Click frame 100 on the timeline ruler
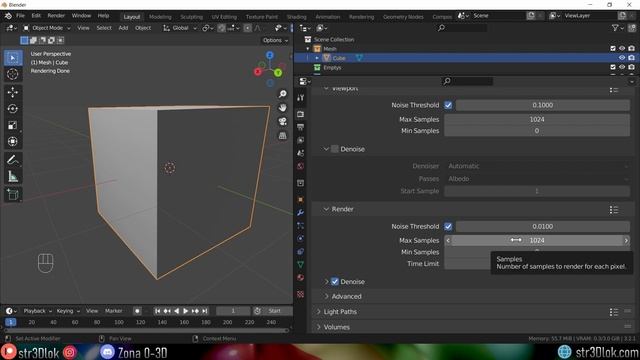 tap(119, 322)
